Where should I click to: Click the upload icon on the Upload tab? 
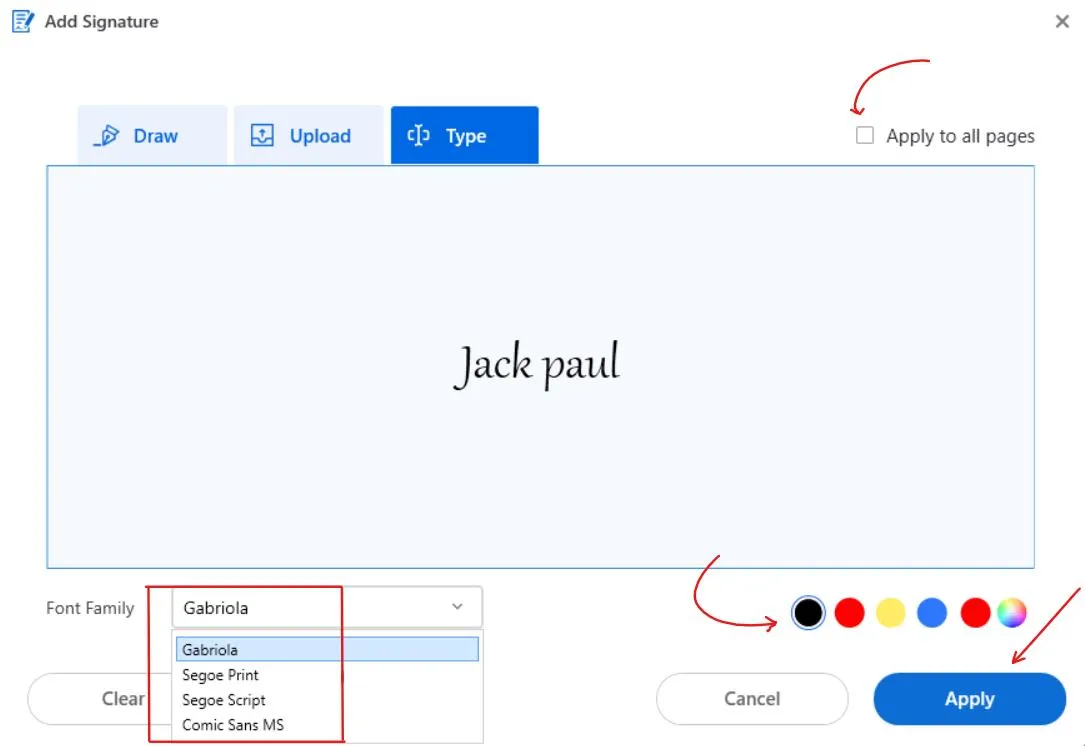tap(262, 136)
